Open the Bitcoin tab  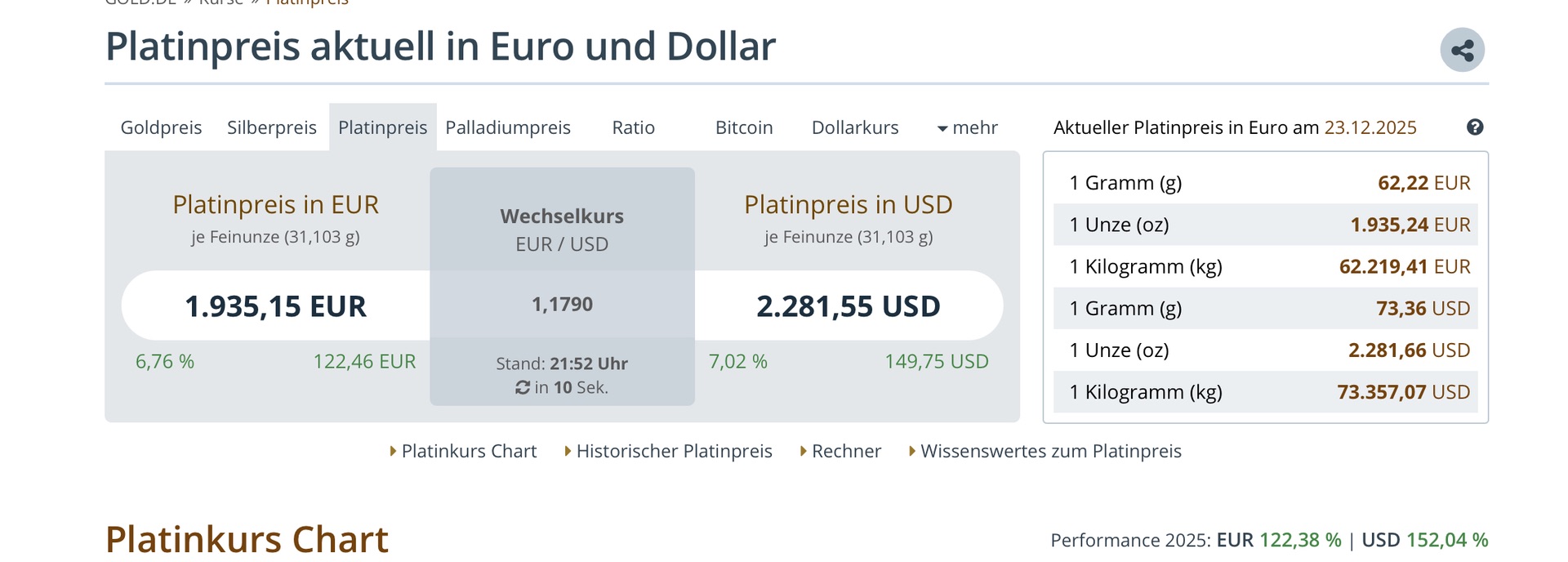pyautogui.click(x=743, y=127)
